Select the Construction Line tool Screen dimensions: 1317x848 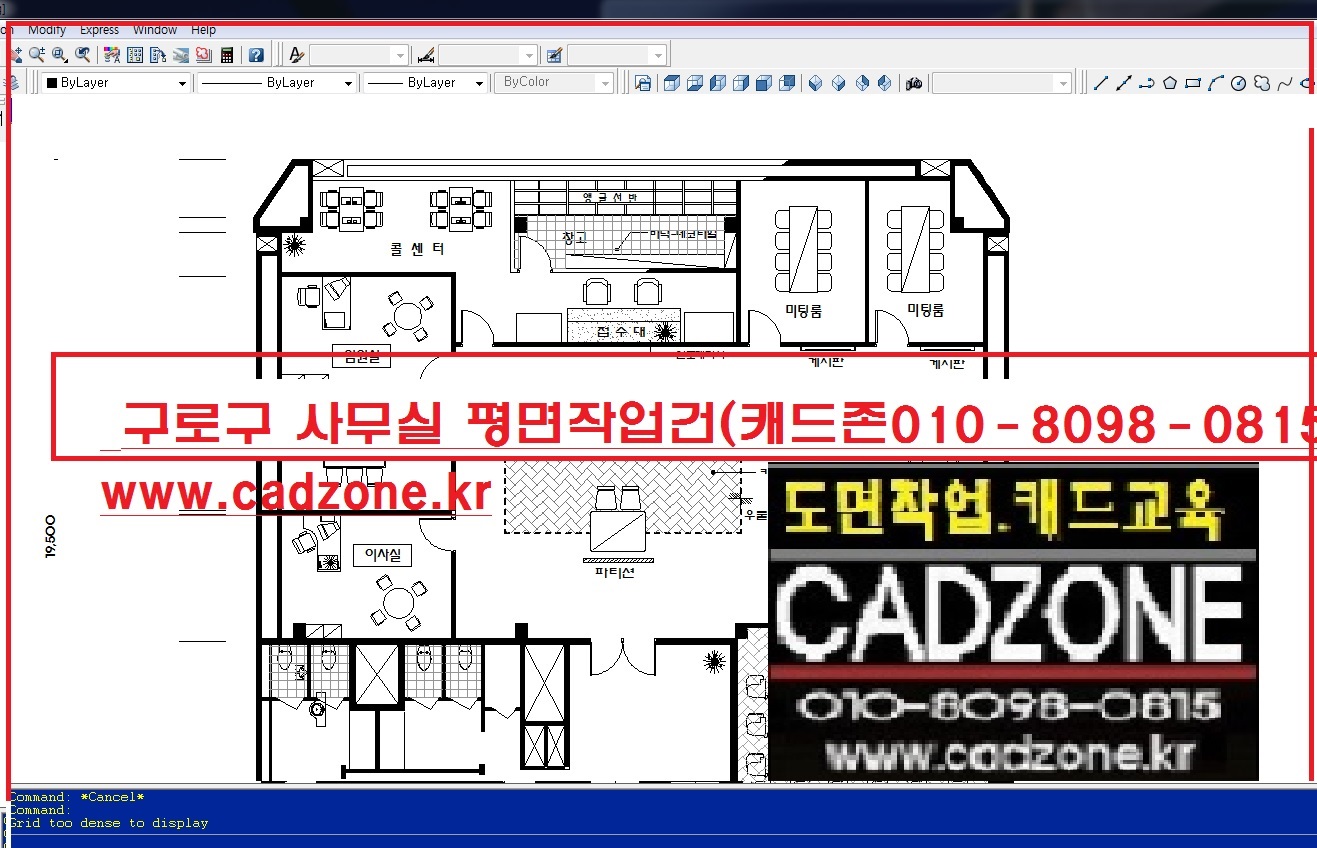tap(1124, 83)
